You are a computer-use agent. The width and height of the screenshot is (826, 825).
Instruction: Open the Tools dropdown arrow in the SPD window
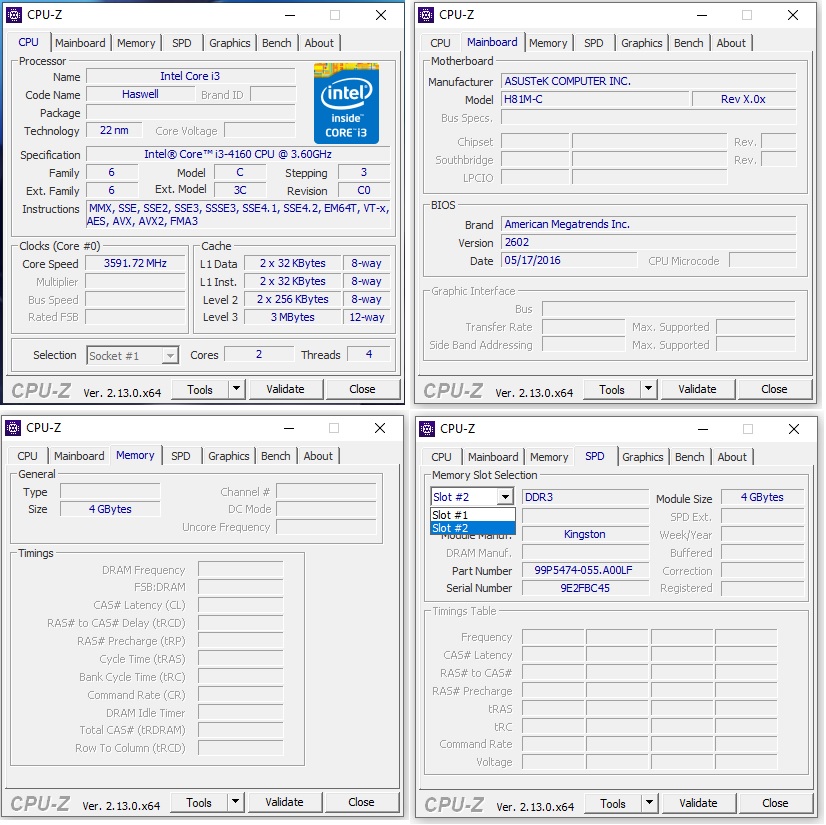coord(650,803)
